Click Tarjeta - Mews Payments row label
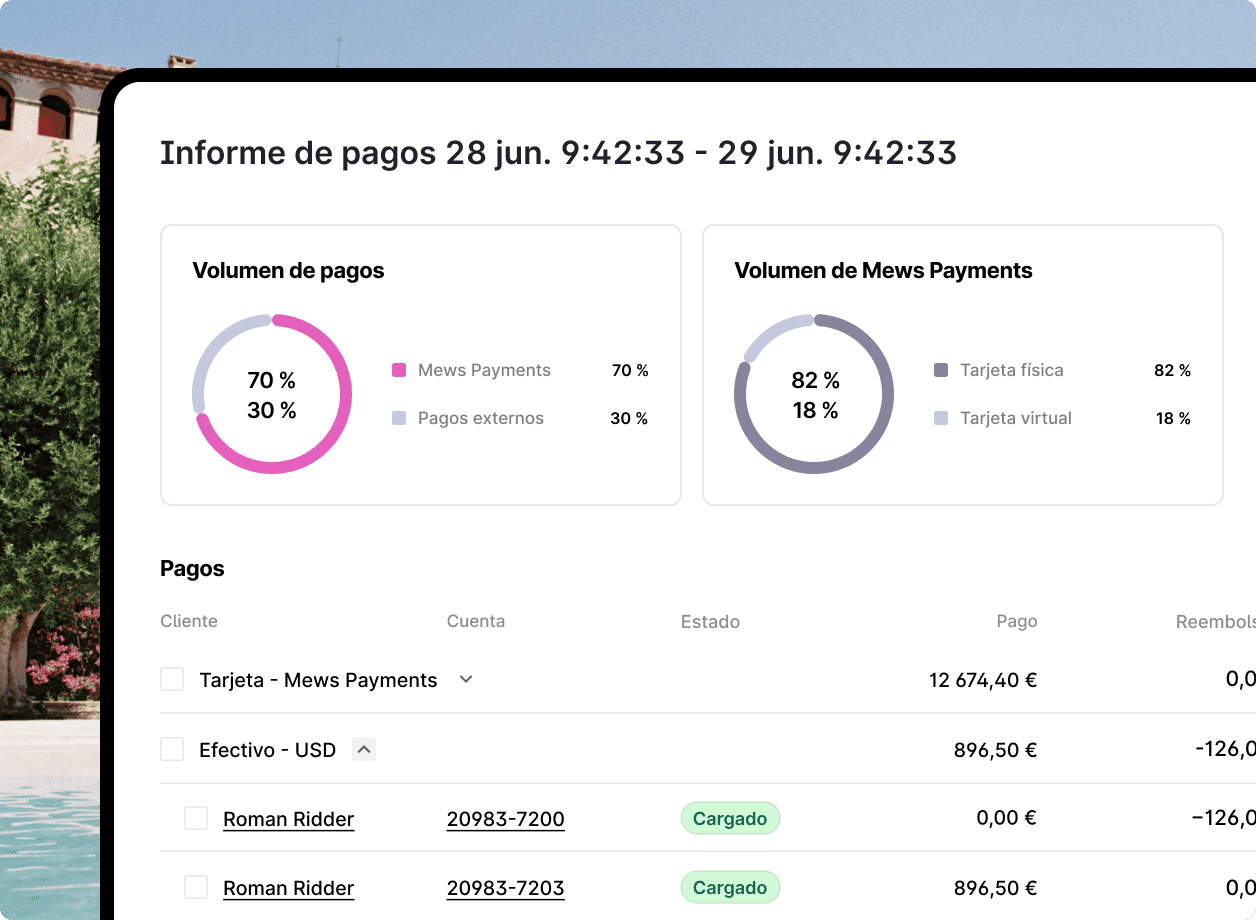This screenshot has height=920, width=1256. 318,680
